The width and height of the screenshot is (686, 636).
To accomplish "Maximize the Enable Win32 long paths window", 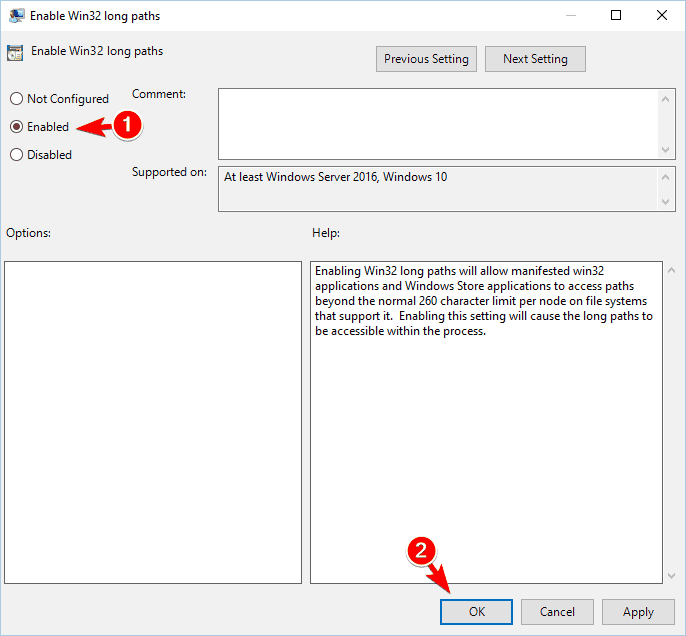I will coord(616,16).
